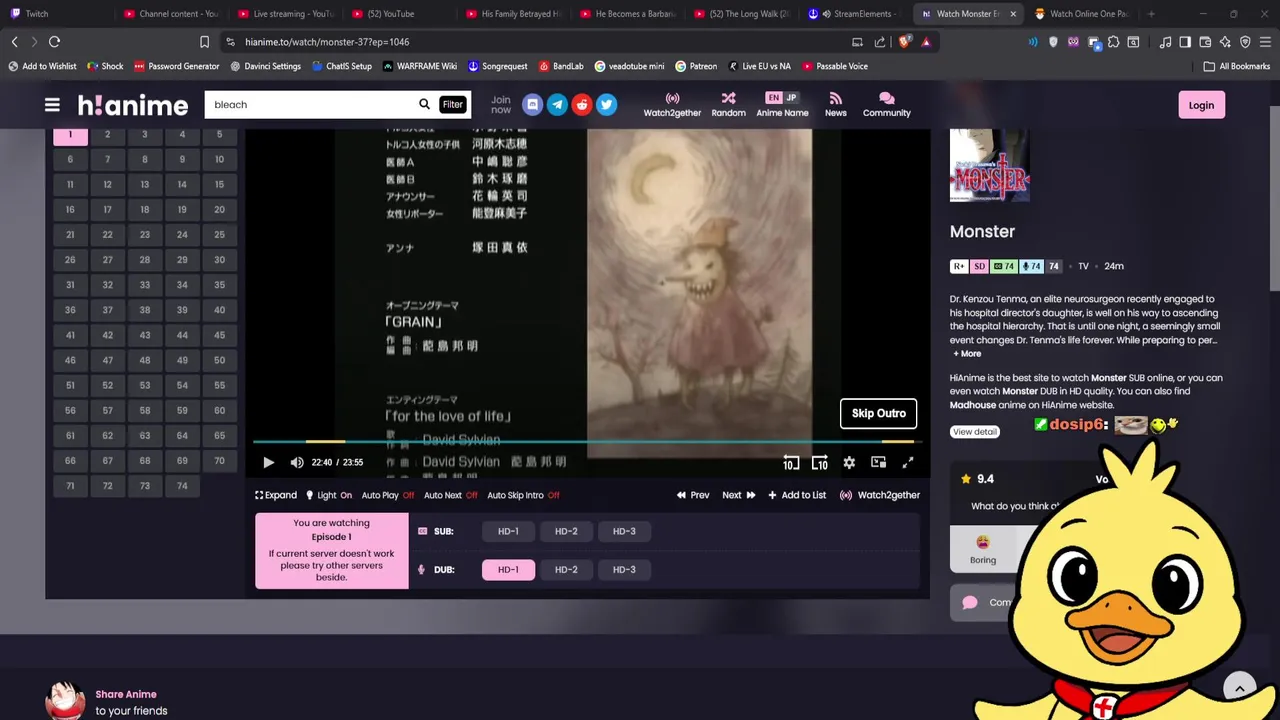The image size is (1280, 720).
Task: Switch anime name language EN/JP toggle
Action: point(782,98)
